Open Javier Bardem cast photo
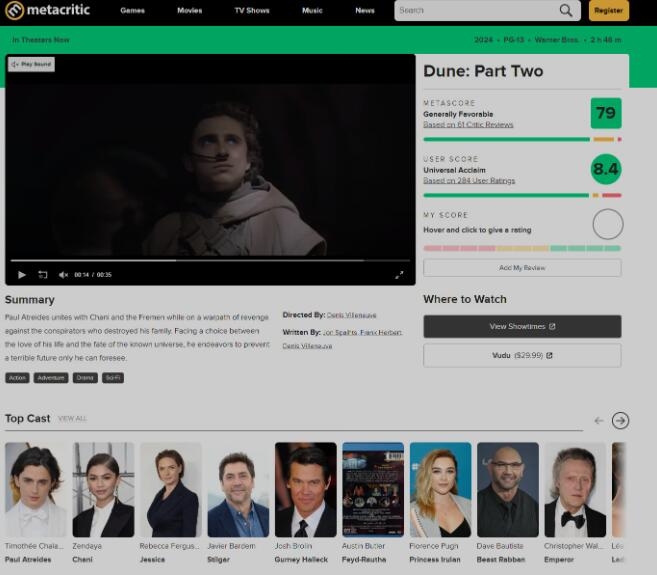Screen dimensions: 657x575 pyautogui.click(x=238, y=490)
